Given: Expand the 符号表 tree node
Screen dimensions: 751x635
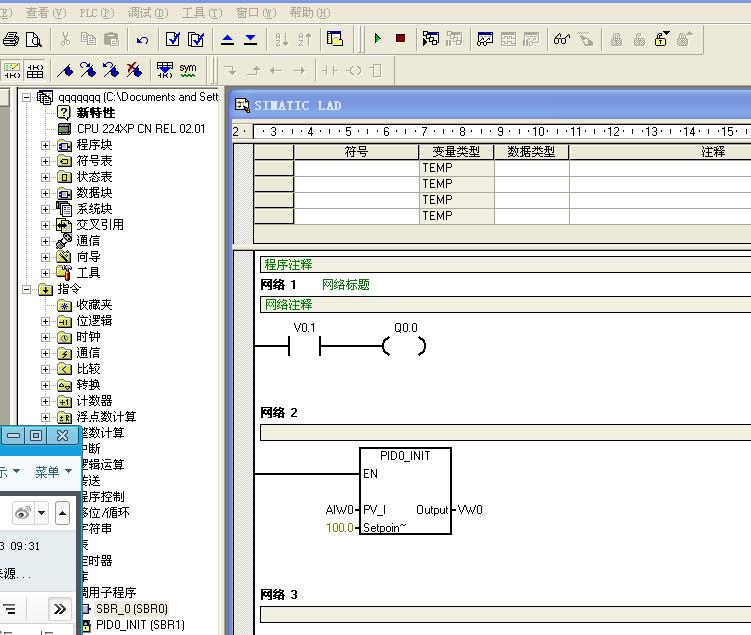Looking at the screenshot, I should [x=45, y=161].
